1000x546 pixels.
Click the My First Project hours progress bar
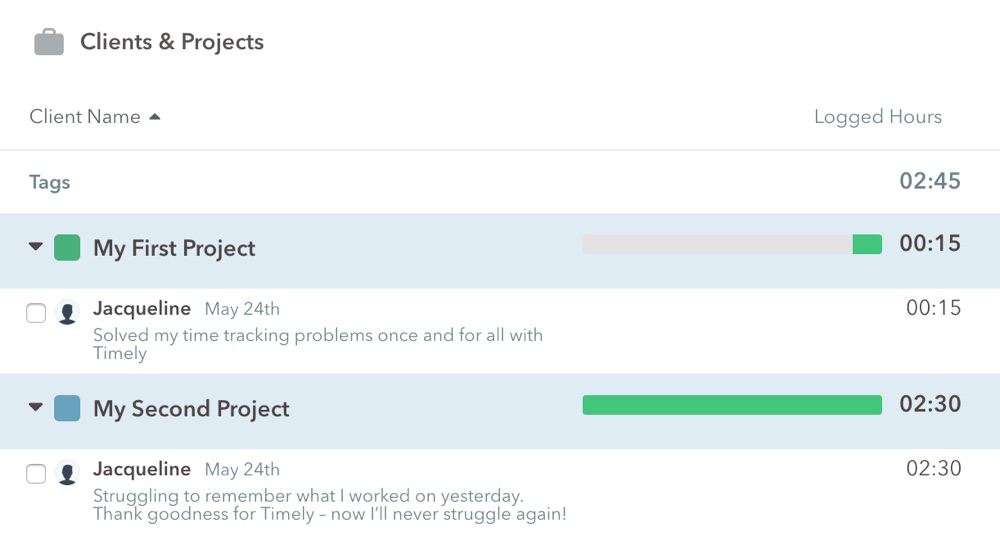(732, 244)
